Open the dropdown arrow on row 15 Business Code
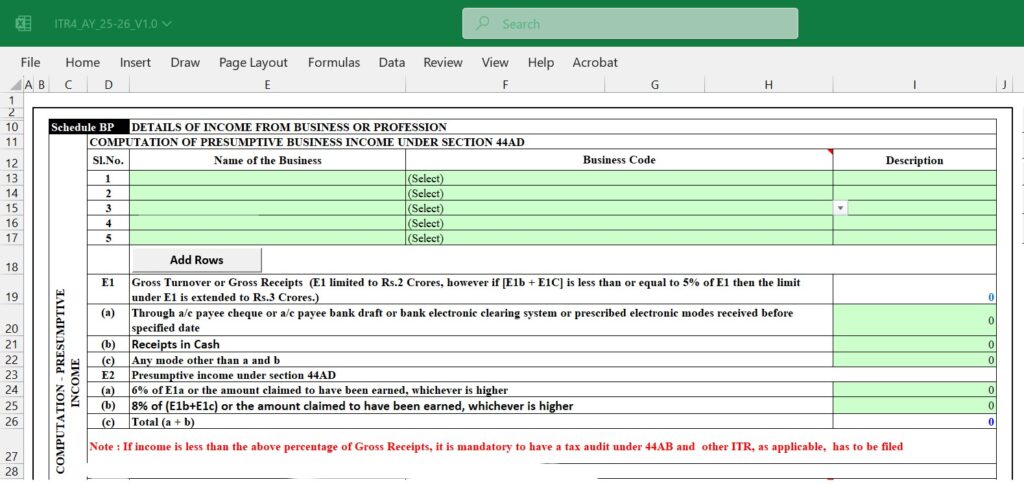 pyautogui.click(x=840, y=208)
